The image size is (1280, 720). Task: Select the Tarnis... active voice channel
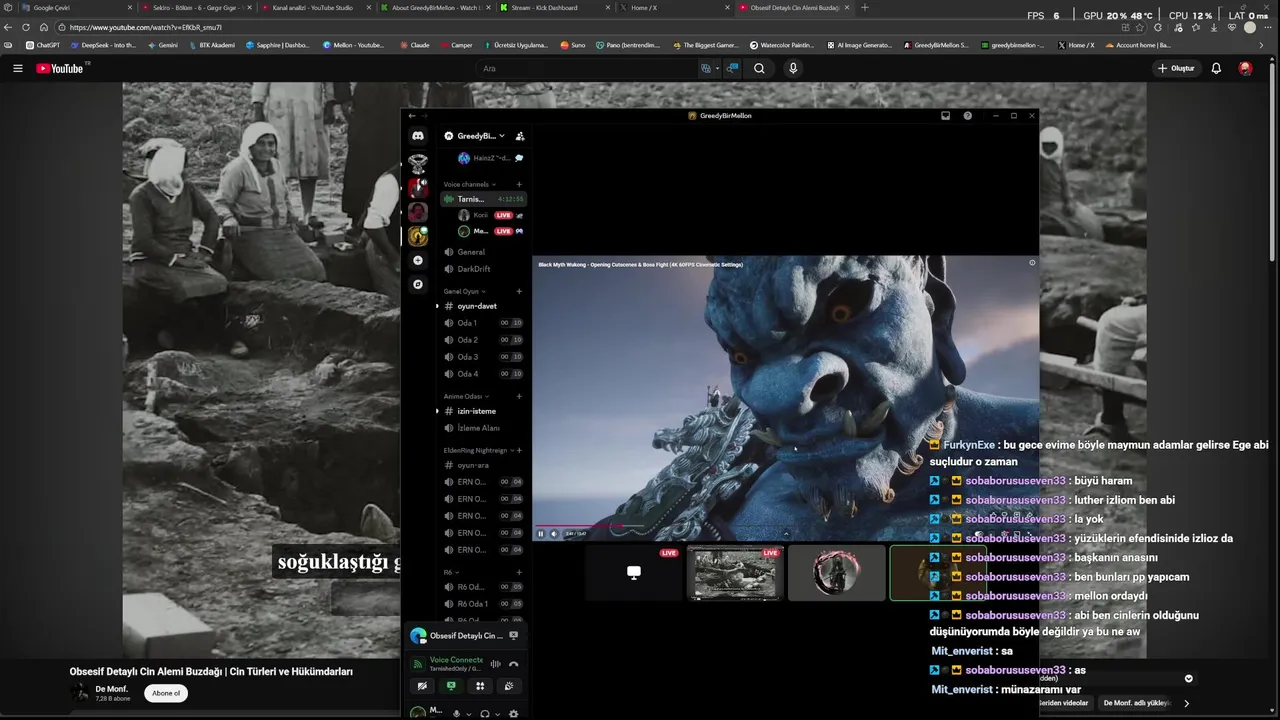484,199
